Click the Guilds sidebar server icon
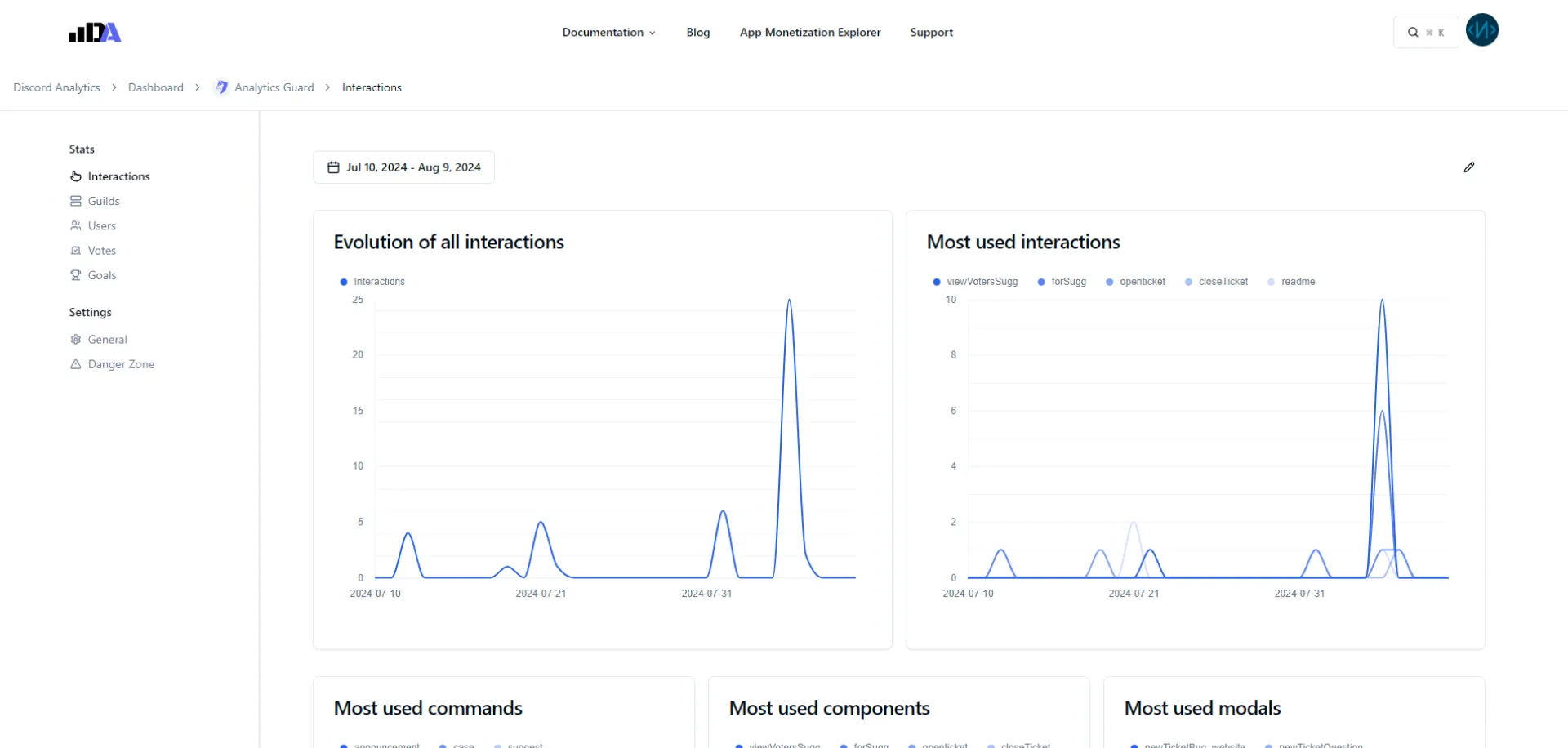The image size is (1568, 748). 76,201
